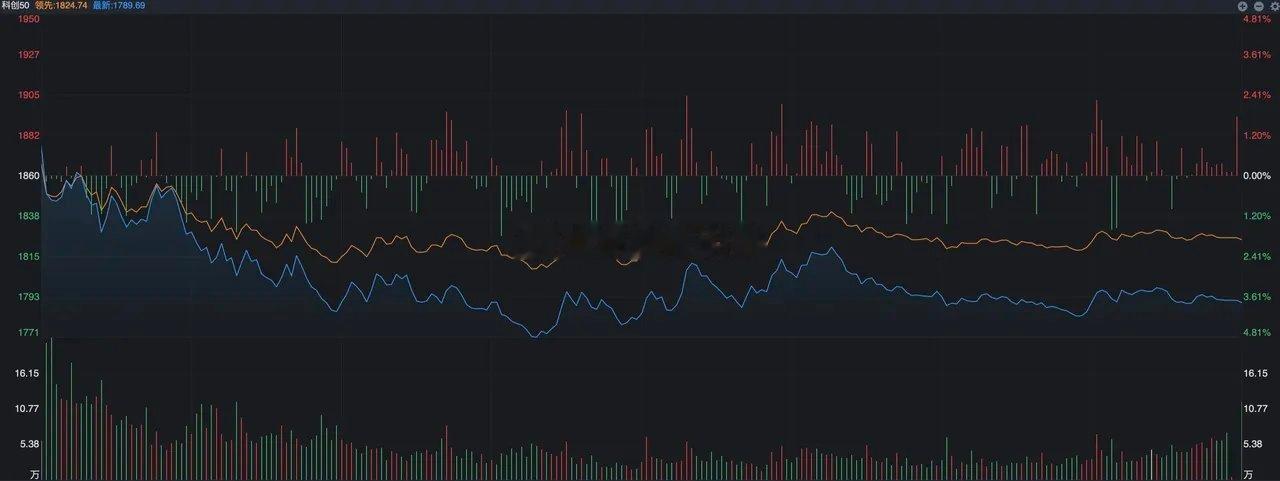1280x481 pixels.
Task: Click the 1905 price axis label
Action: (29, 95)
